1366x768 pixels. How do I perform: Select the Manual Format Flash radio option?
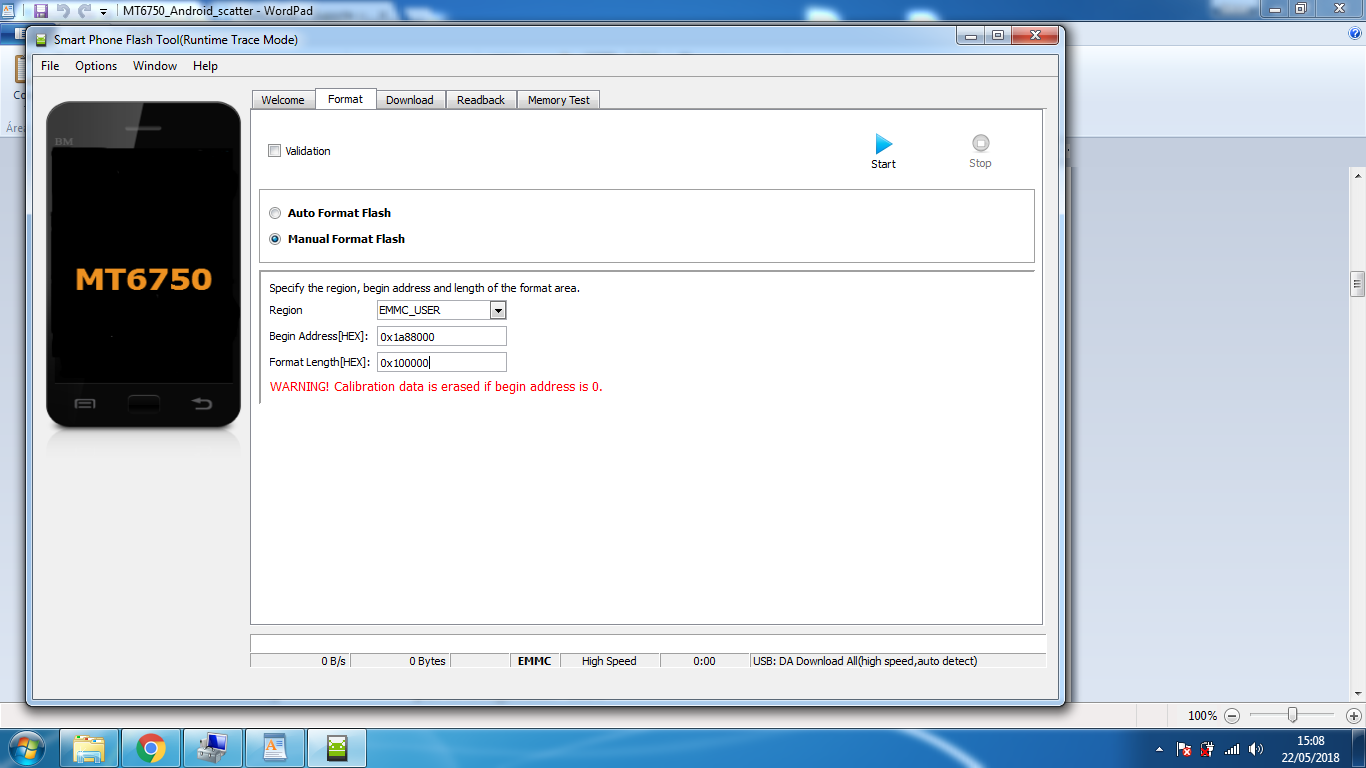tap(275, 239)
